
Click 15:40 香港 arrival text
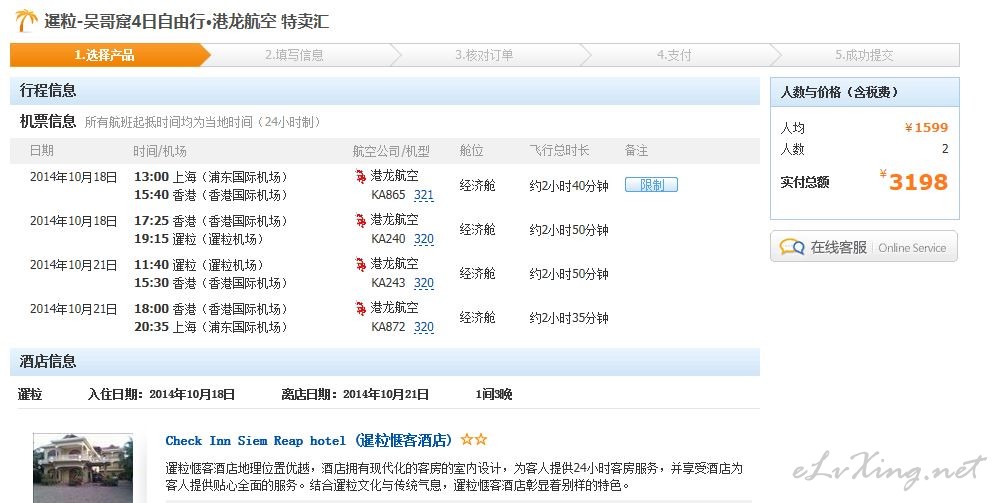[x=210, y=195]
